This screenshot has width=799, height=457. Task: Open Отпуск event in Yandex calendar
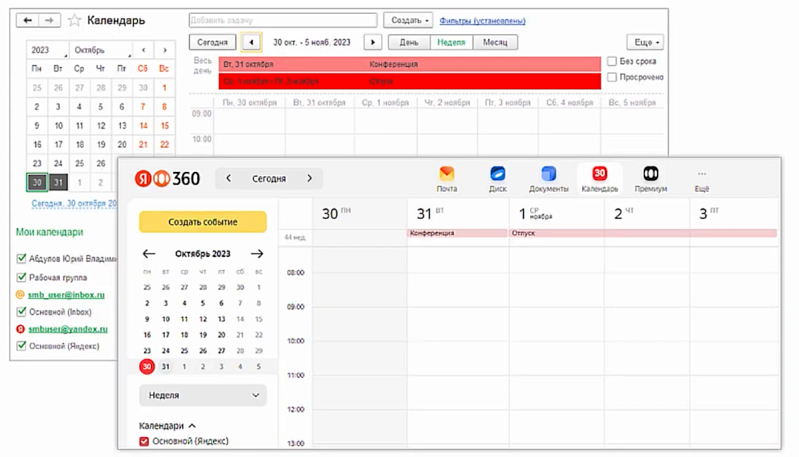(643, 233)
